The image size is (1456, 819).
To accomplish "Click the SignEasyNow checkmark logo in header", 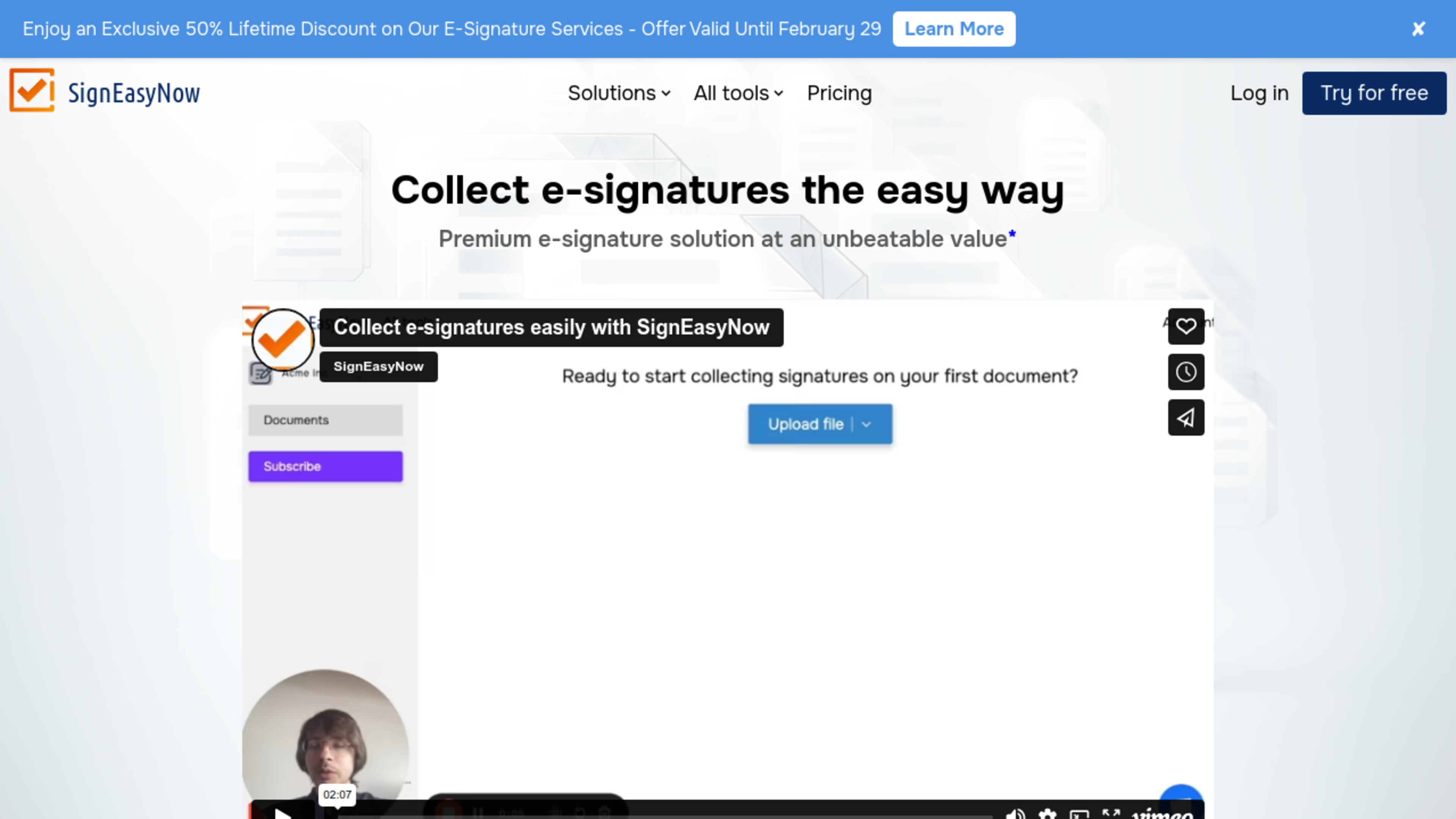I will point(32,91).
